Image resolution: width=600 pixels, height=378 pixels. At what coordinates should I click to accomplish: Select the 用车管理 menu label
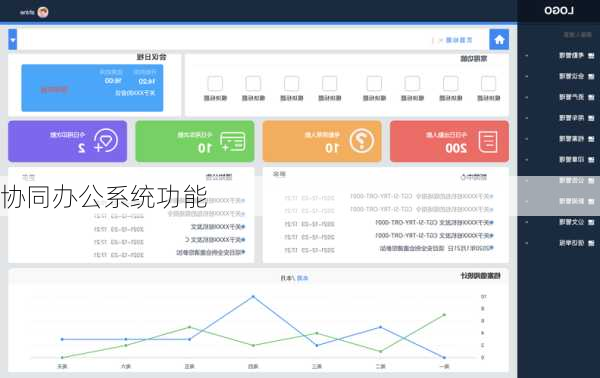(x=572, y=118)
